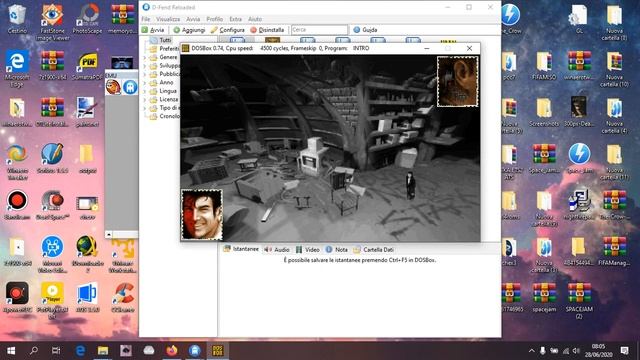Image resolution: width=640 pixels, height=360 pixels.
Task: Open Task View from taskbar
Action: (x=56, y=351)
